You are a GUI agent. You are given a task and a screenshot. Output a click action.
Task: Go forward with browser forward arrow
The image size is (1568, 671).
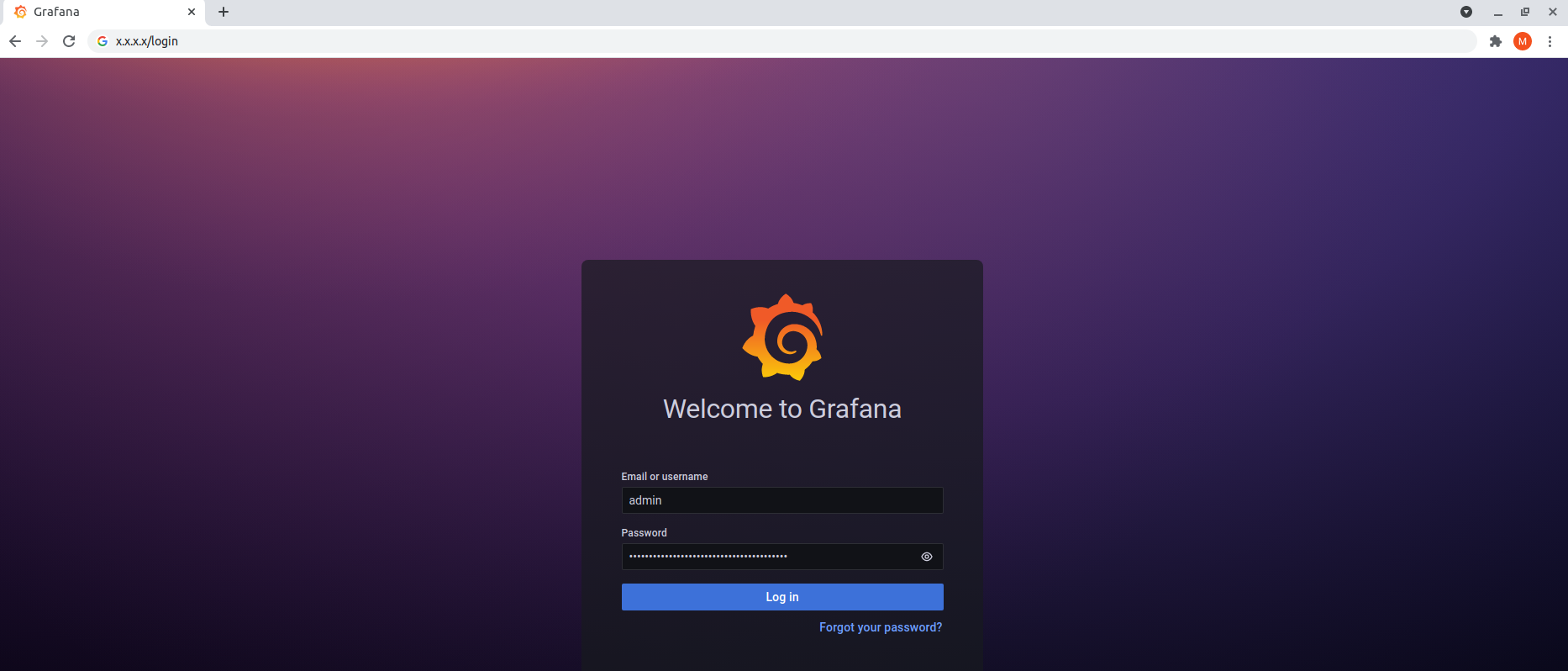(x=42, y=41)
